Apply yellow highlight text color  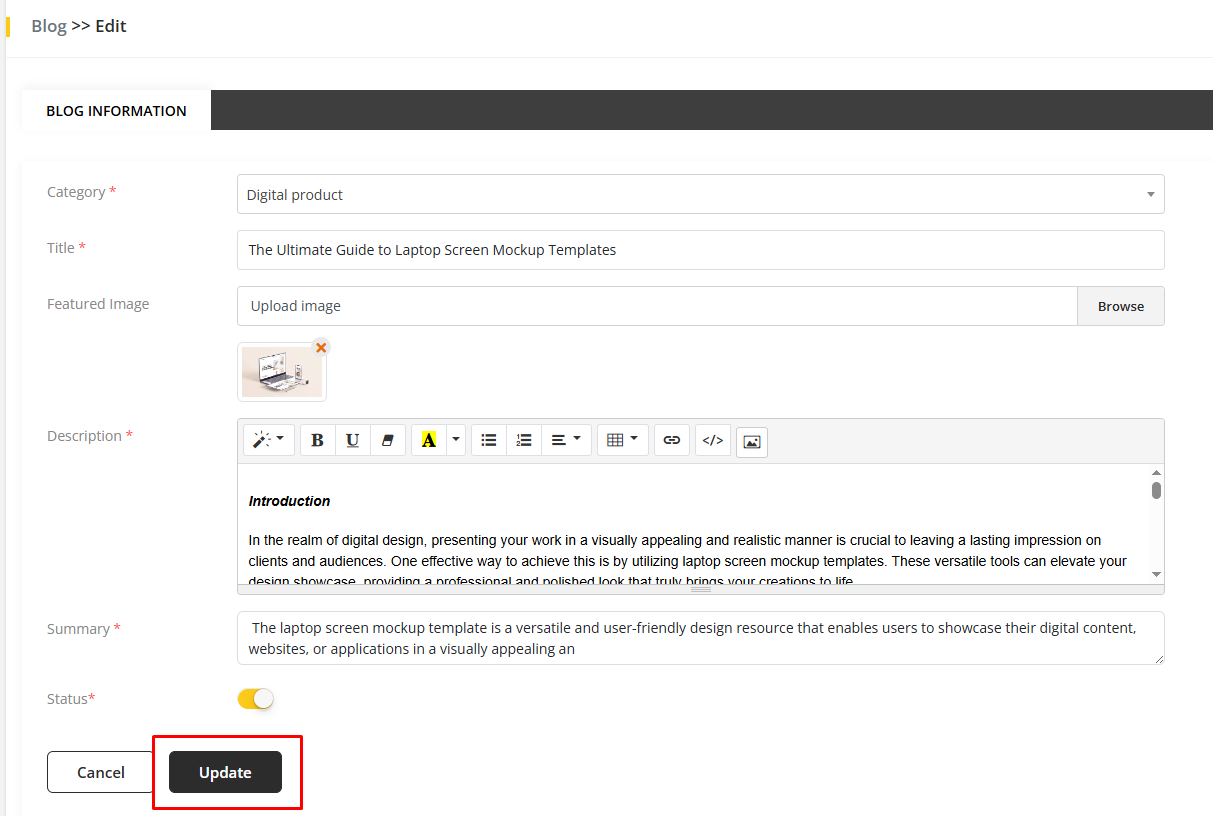click(428, 440)
